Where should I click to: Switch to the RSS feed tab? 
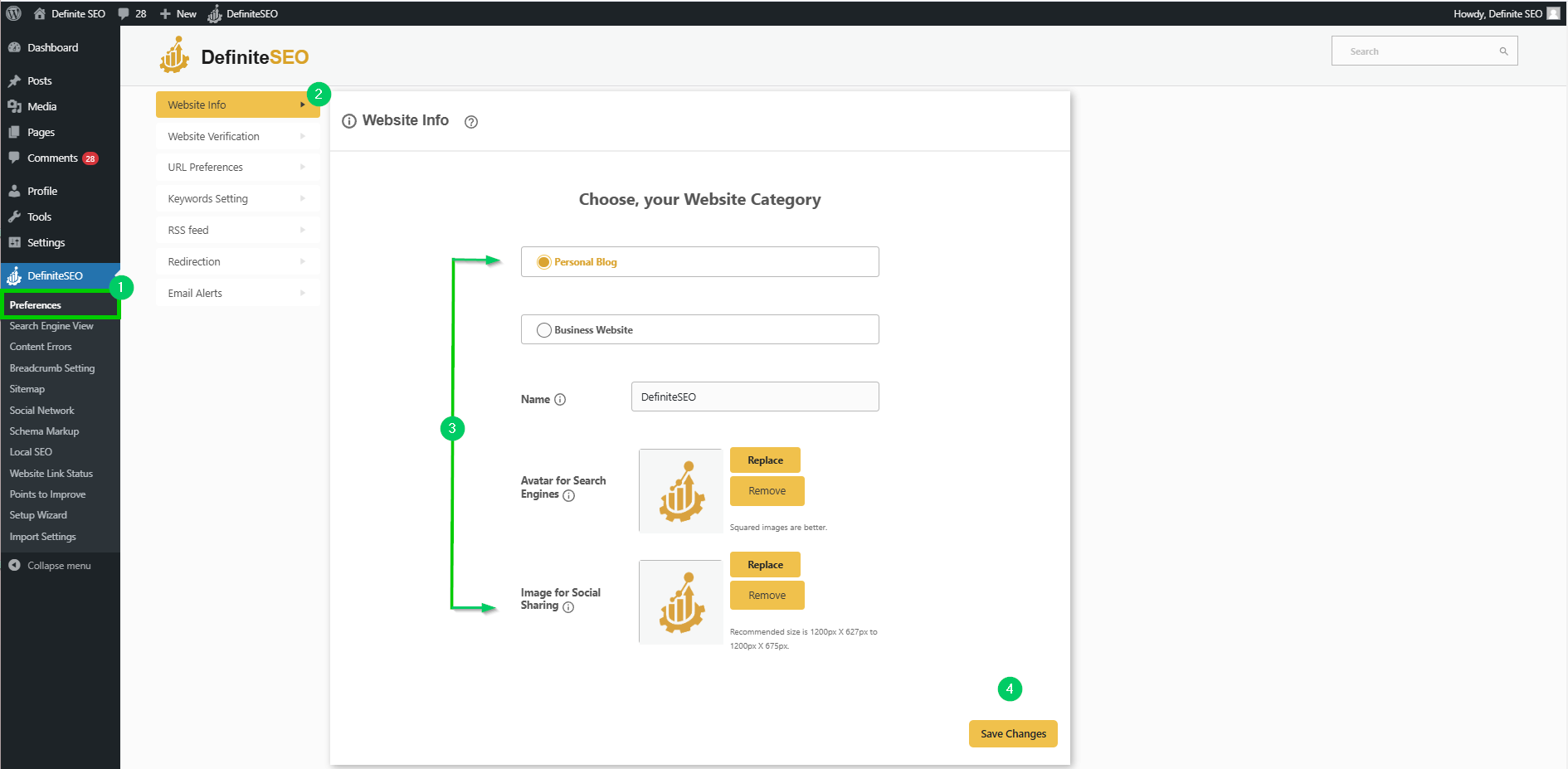click(237, 230)
